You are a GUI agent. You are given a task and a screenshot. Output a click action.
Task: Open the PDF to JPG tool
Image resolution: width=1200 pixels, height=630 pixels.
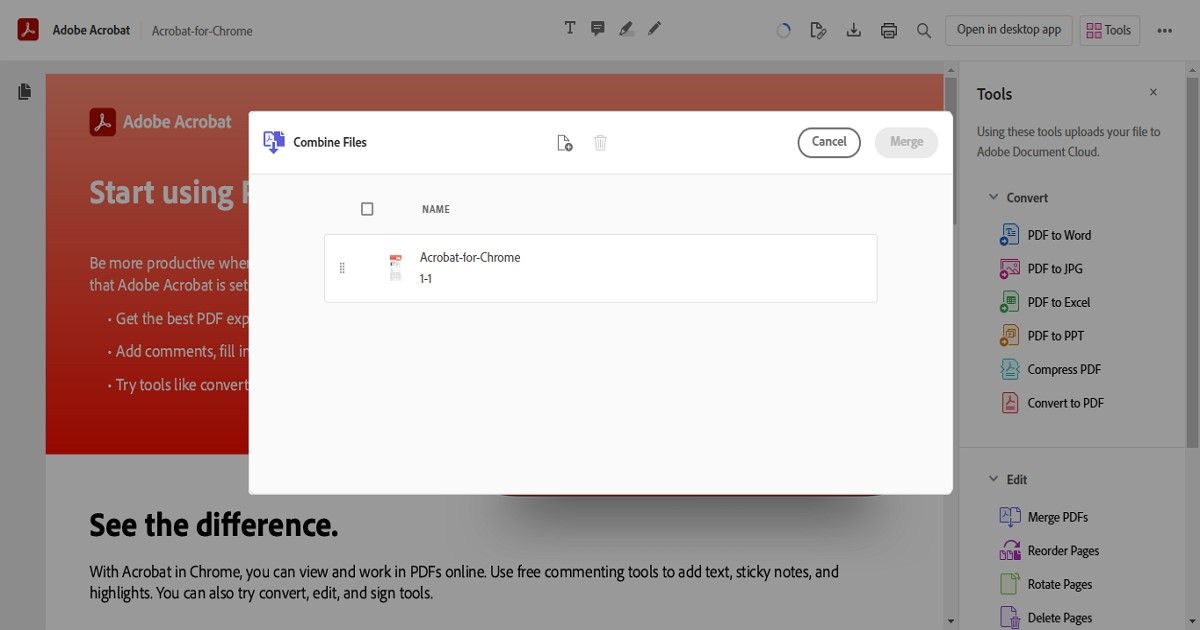1041,269
